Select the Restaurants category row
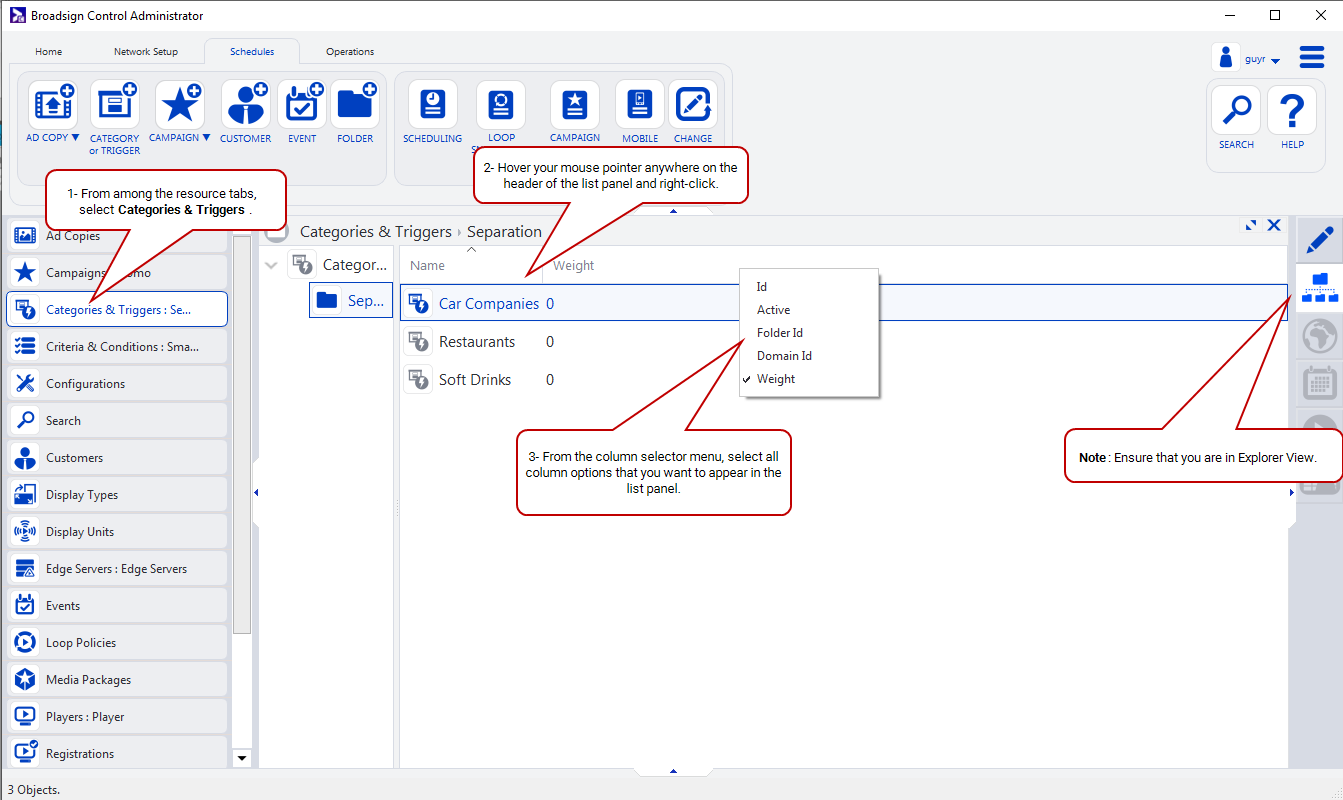The height and width of the screenshot is (800, 1343). (477, 342)
